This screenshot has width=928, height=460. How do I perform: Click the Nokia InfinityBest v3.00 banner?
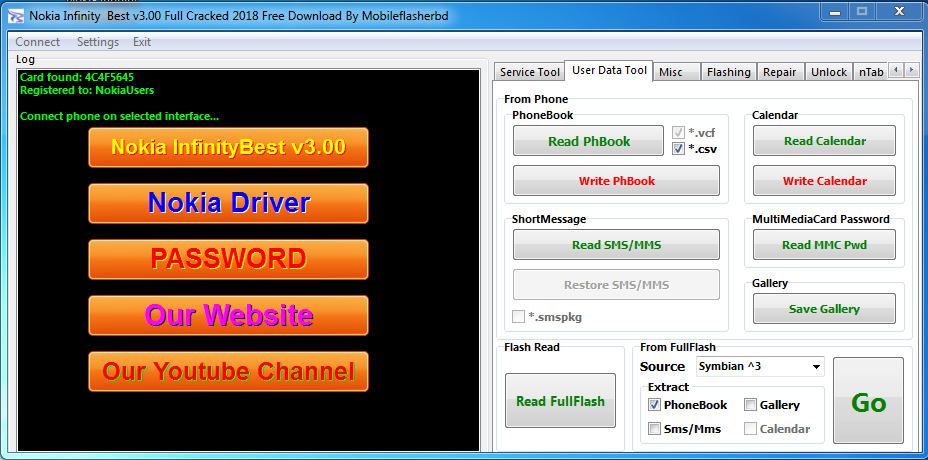pos(228,147)
